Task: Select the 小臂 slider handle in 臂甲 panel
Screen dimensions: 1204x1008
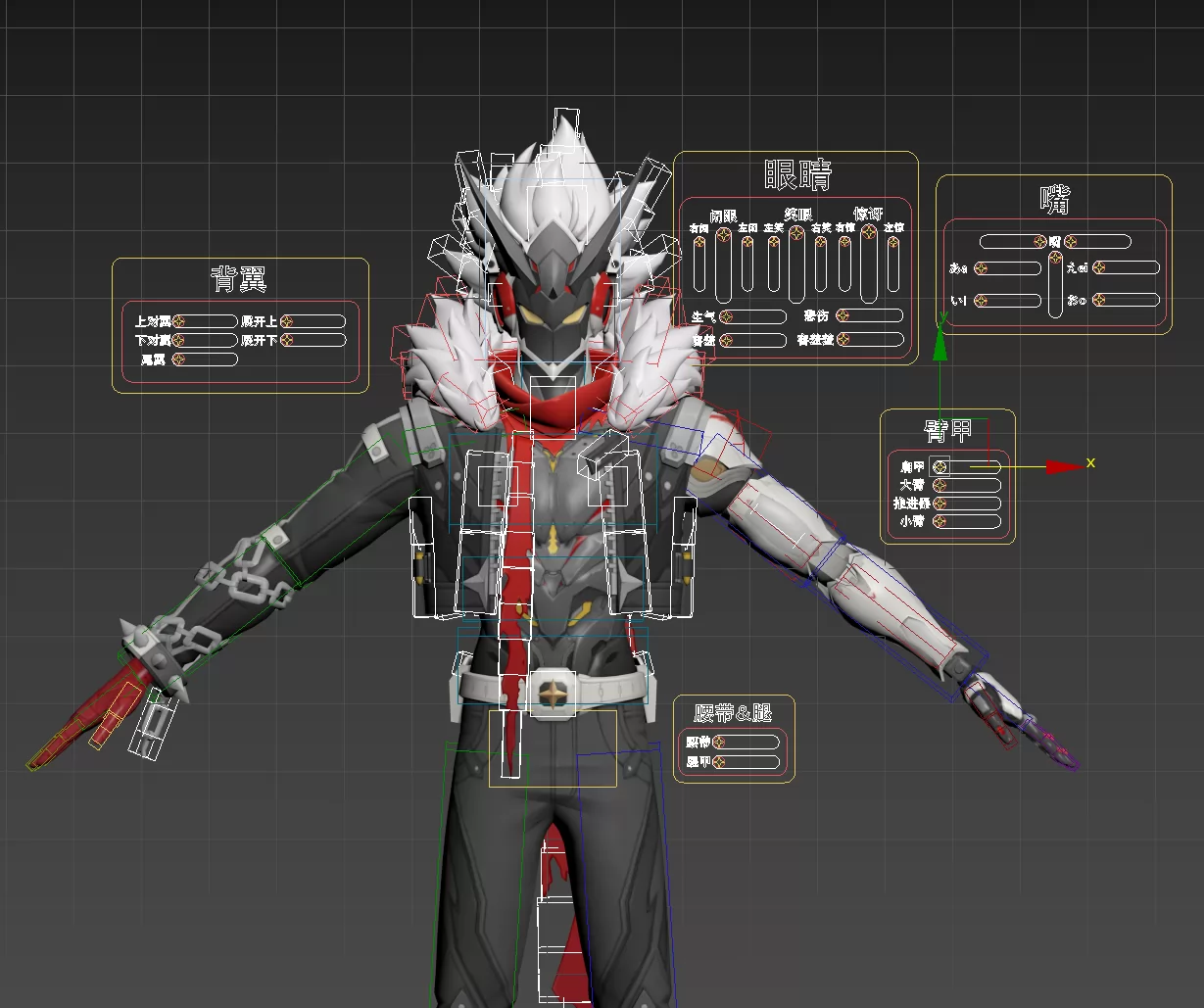Action: pos(940,521)
